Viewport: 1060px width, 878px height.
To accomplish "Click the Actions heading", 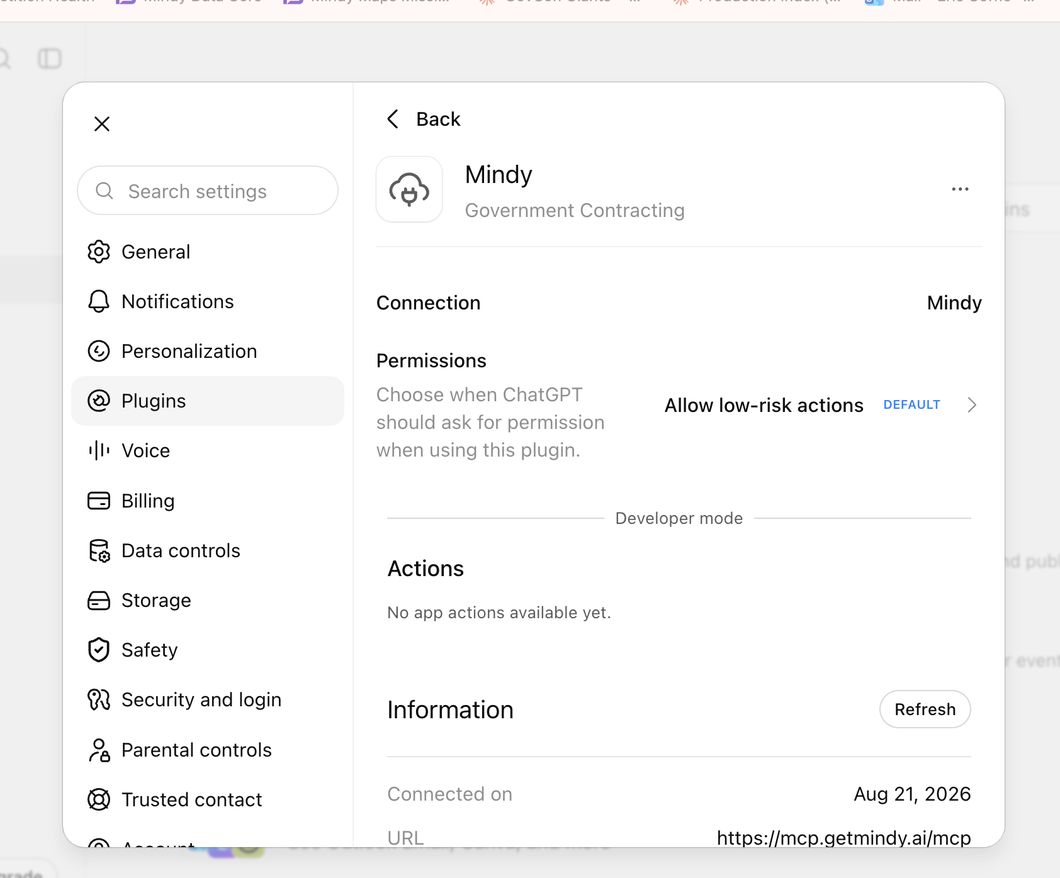I will point(426,568).
